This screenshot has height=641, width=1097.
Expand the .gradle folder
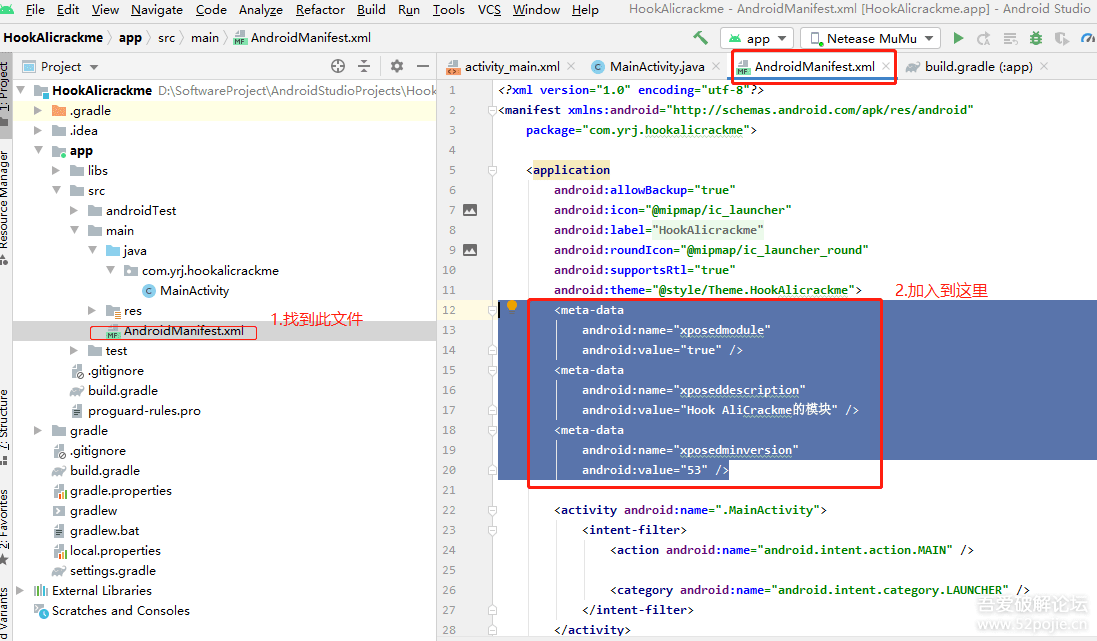point(38,111)
